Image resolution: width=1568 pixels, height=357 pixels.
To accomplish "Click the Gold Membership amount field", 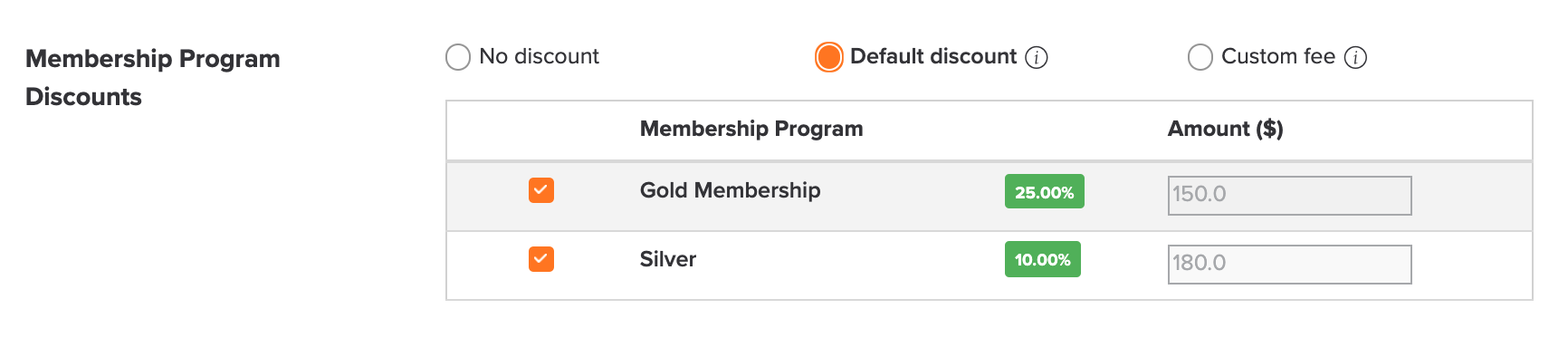I will pyautogui.click(x=1289, y=195).
